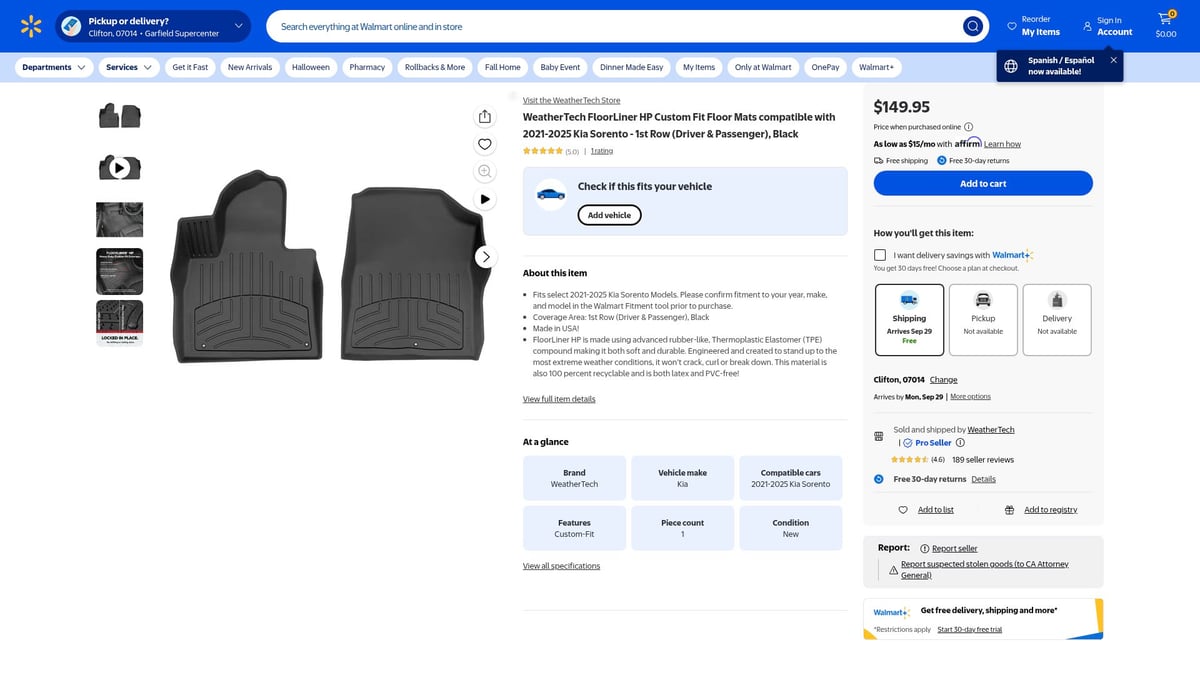The height and width of the screenshot is (675, 1200).
Task: Select the Locked in Place thumbnail
Action: click(x=119, y=323)
